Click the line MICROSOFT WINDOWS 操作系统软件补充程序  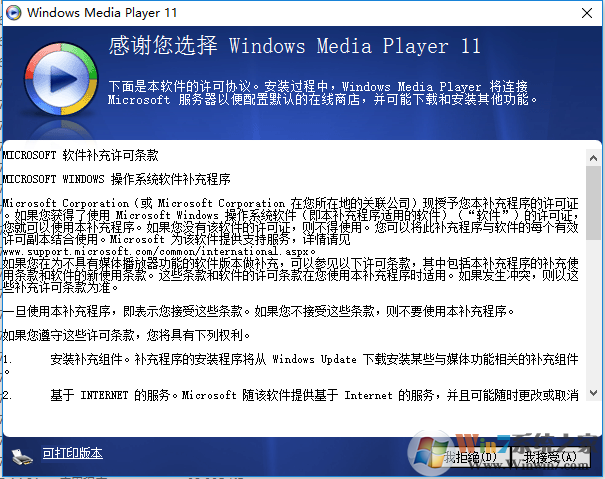[x=117, y=179]
